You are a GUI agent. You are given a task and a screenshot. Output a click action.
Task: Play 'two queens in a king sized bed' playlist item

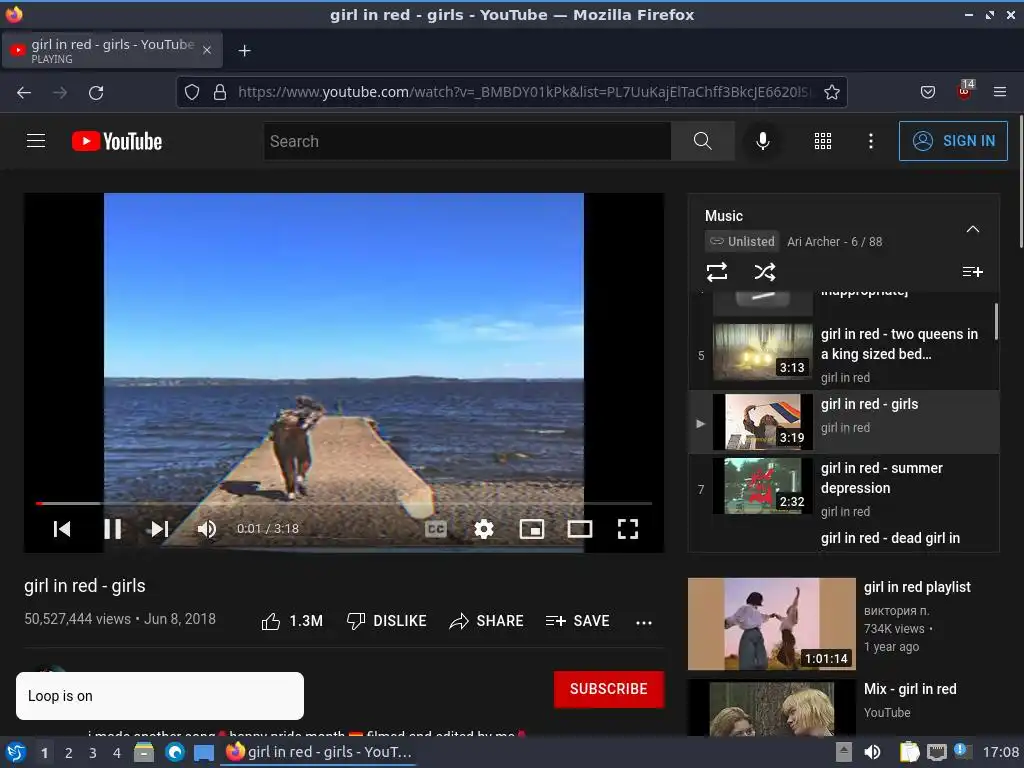[844, 355]
